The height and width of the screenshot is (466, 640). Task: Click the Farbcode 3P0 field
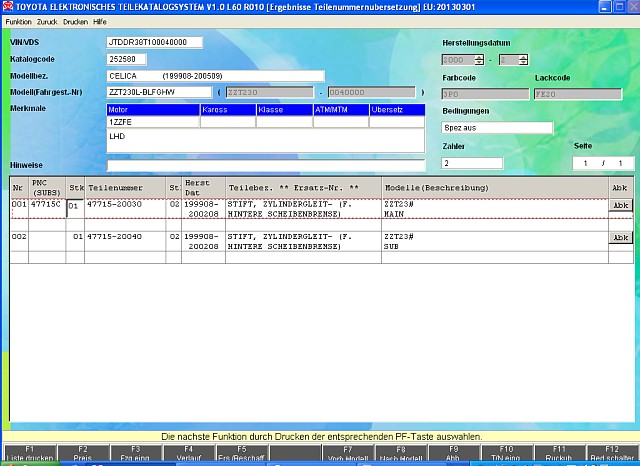[x=485, y=94]
